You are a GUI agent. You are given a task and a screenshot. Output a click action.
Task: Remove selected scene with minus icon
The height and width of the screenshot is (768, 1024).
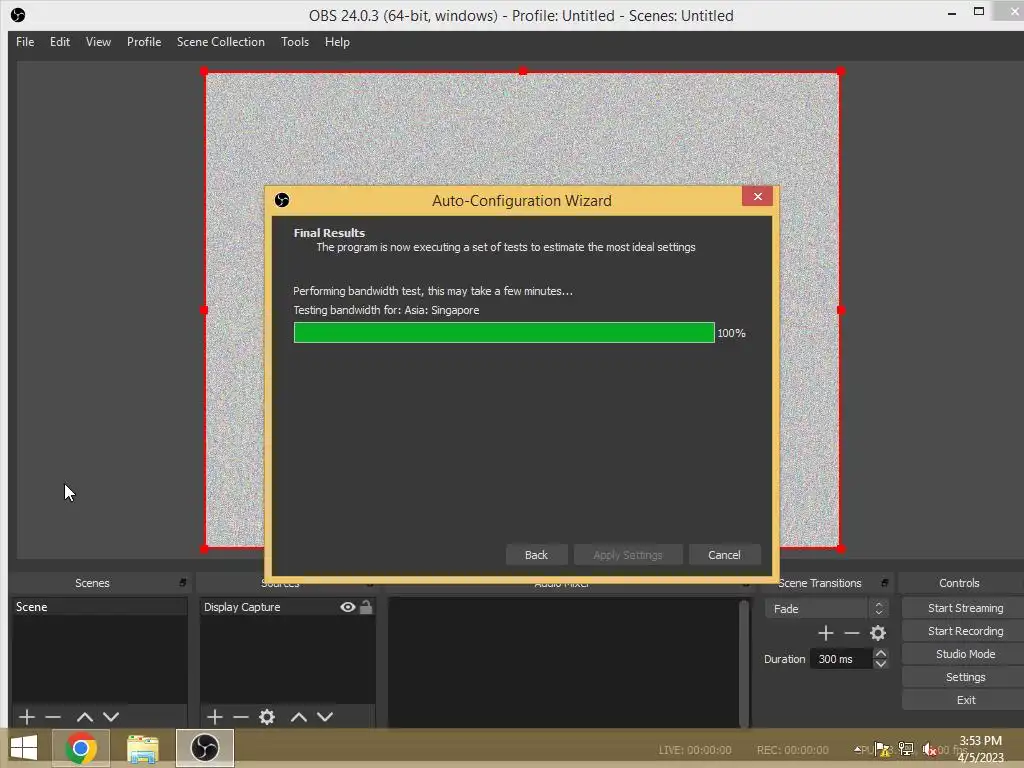pyautogui.click(x=53, y=717)
